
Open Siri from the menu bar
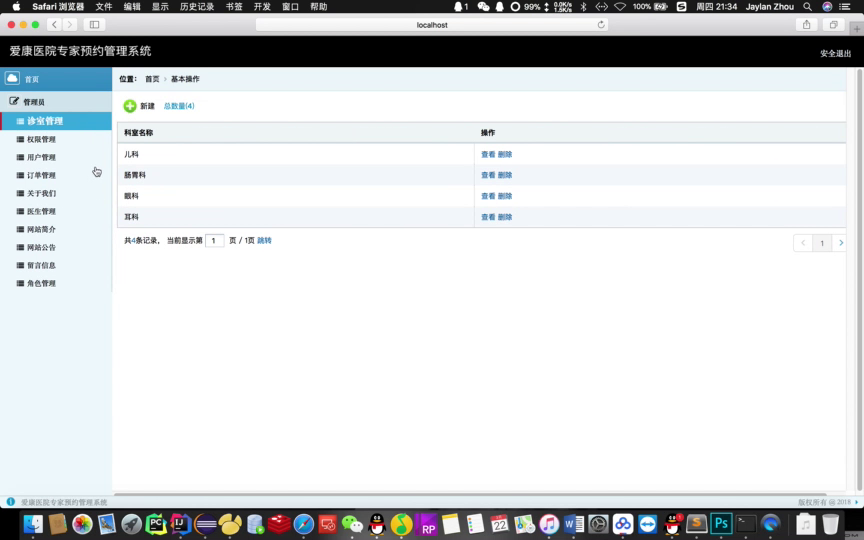click(827, 7)
